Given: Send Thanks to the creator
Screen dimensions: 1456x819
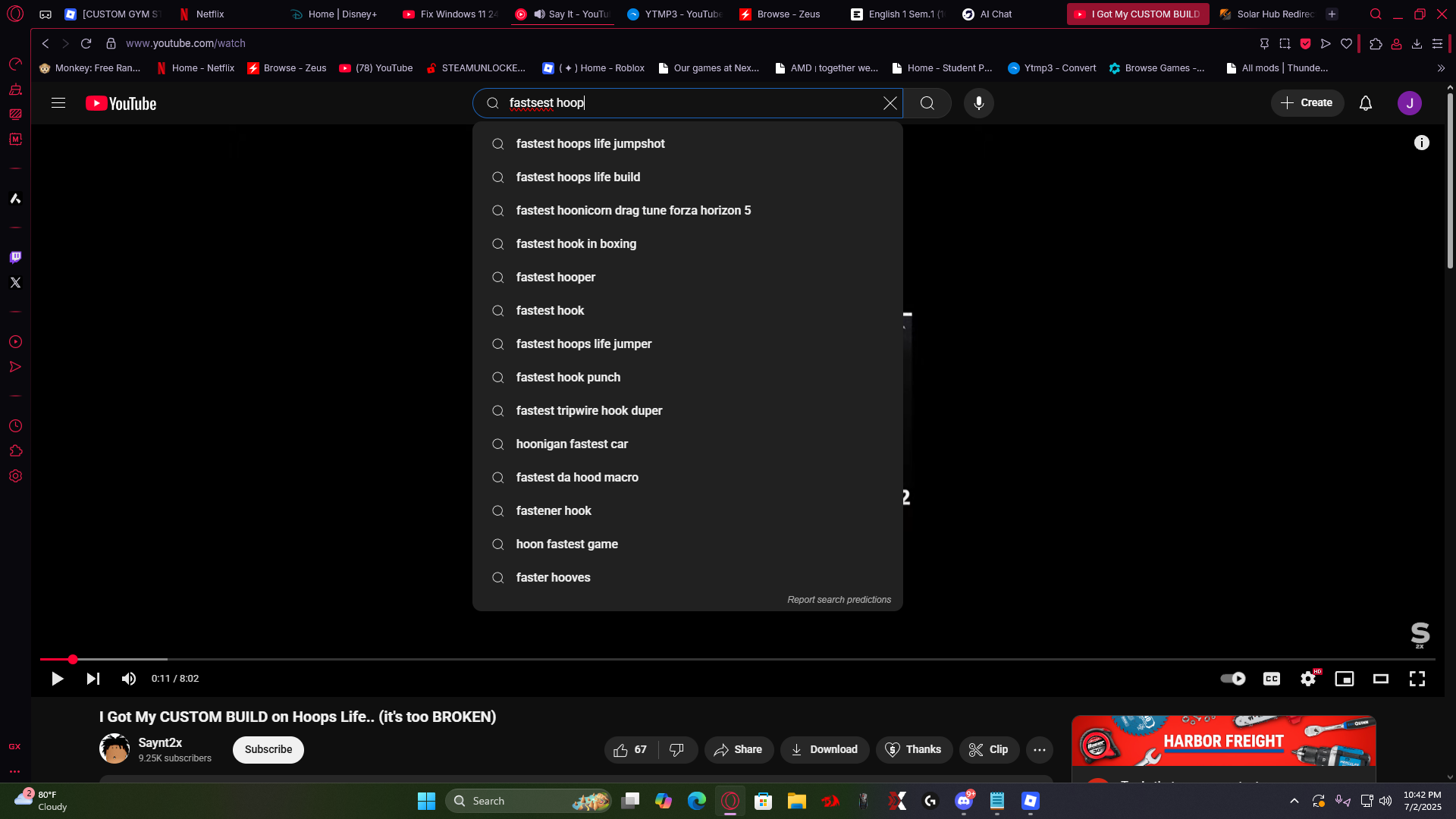Looking at the screenshot, I should coord(914,750).
